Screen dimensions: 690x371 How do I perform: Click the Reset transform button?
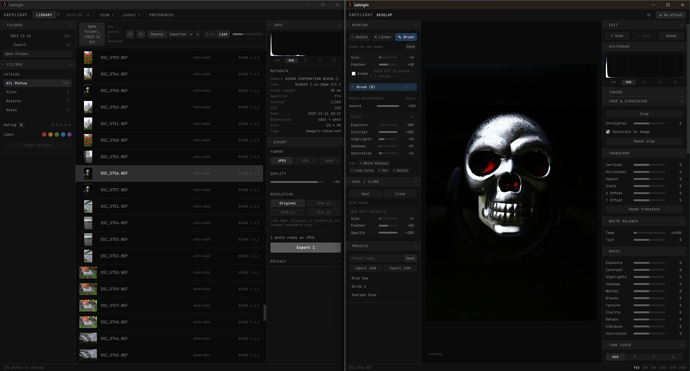click(644, 209)
